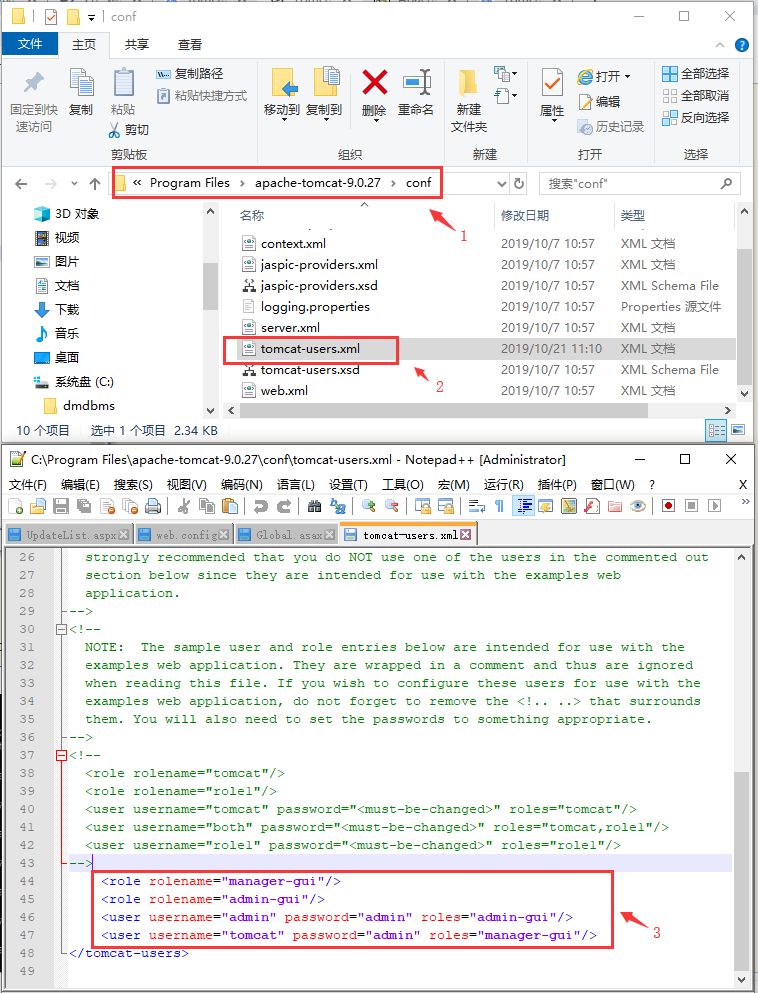Viewport: 758px width, 993px height.
Task: Click Open file icon in Notepad++ toolbar
Action: pyautogui.click(x=38, y=505)
